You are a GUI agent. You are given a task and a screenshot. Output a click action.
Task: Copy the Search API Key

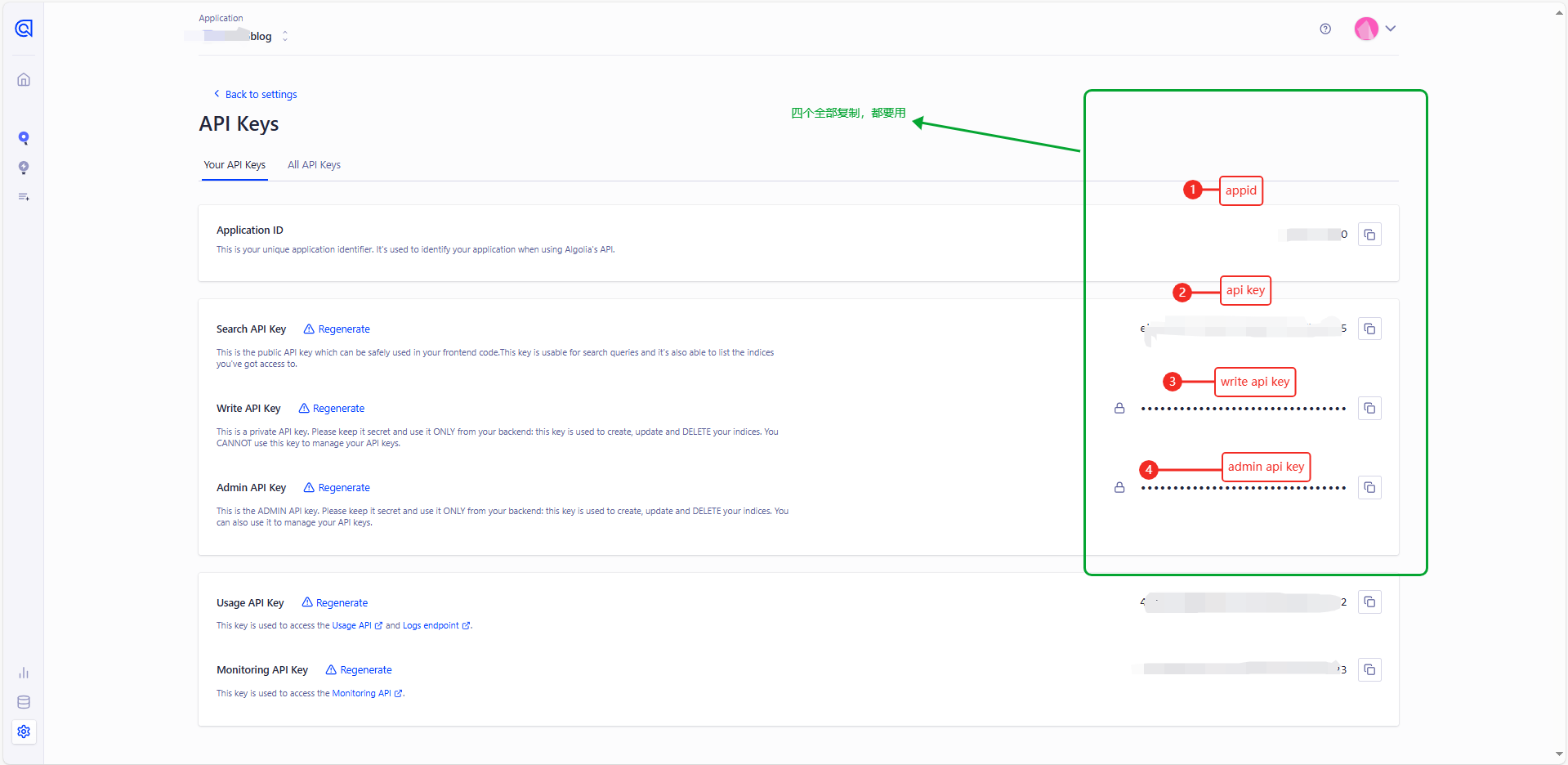(x=1369, y=329)
